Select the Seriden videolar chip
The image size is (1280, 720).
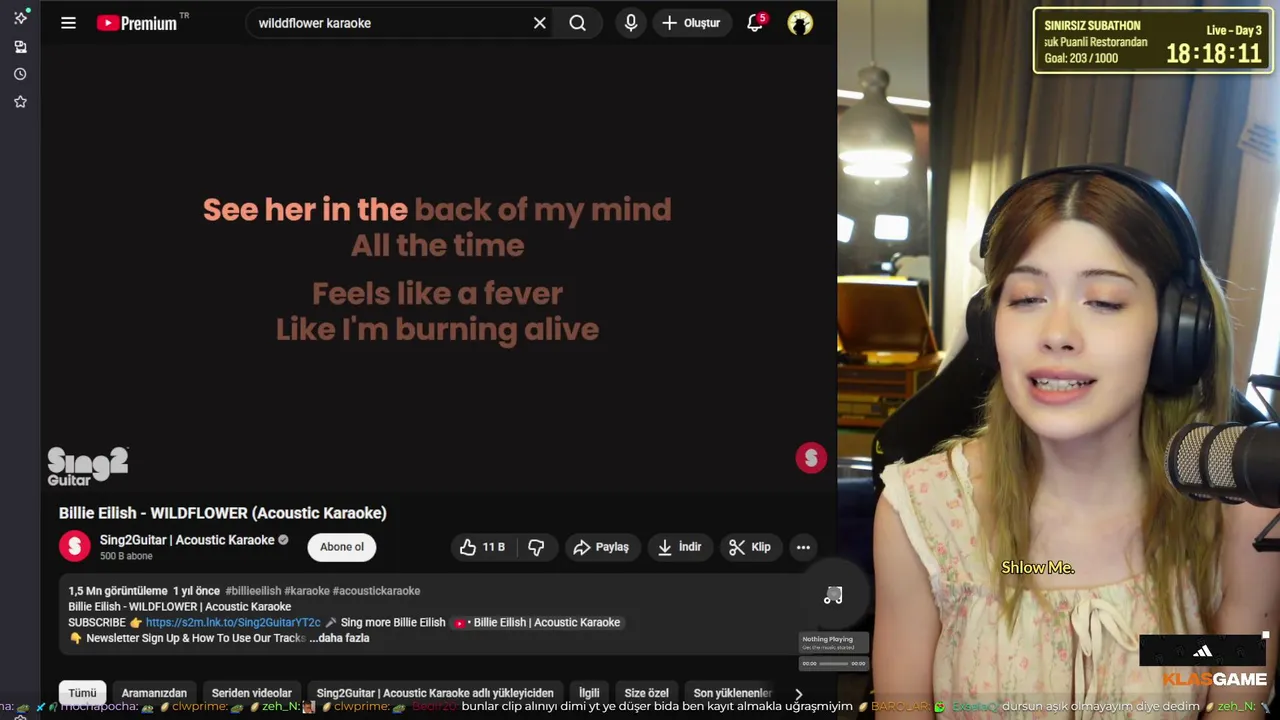252,693
